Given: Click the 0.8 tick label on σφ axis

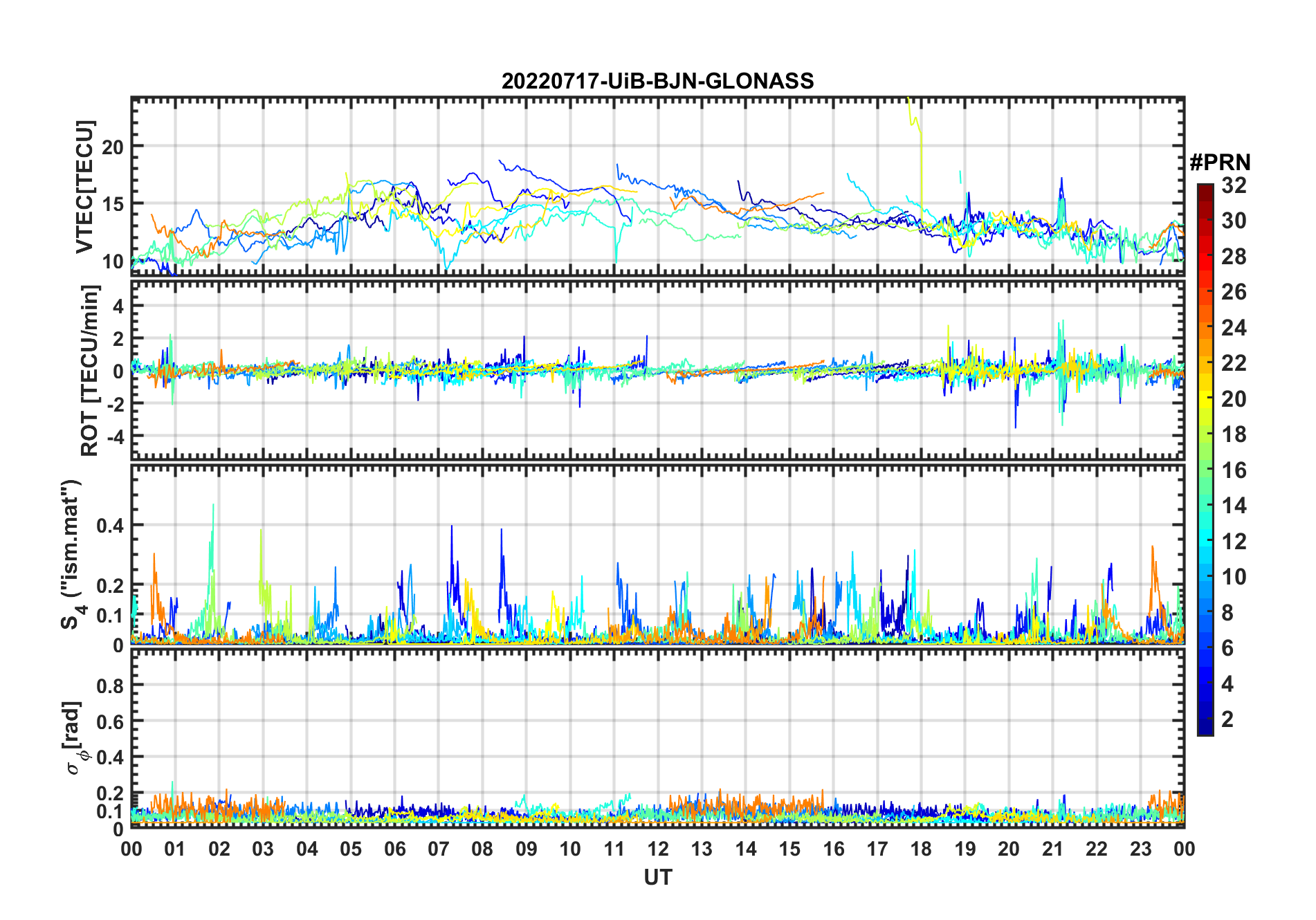Looking at the screenshot, I should tap(109, 686).
